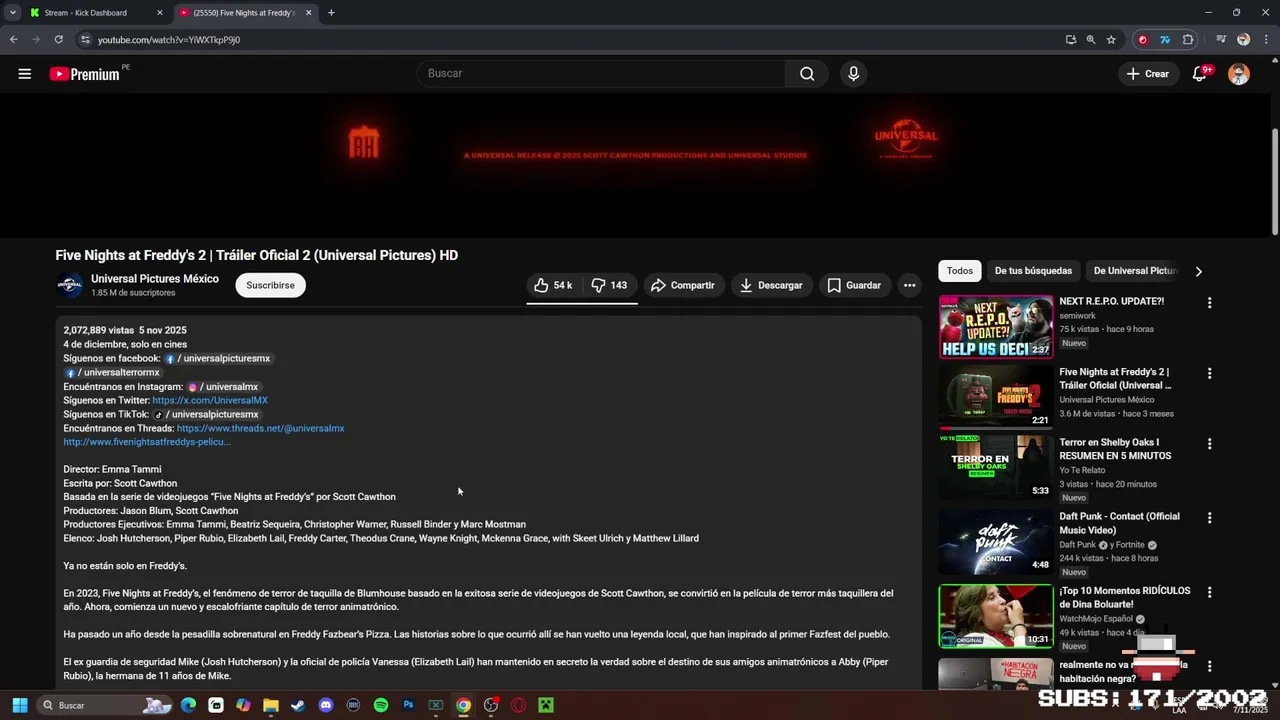Open universalterrormx Facebook link

coord(112,372)
